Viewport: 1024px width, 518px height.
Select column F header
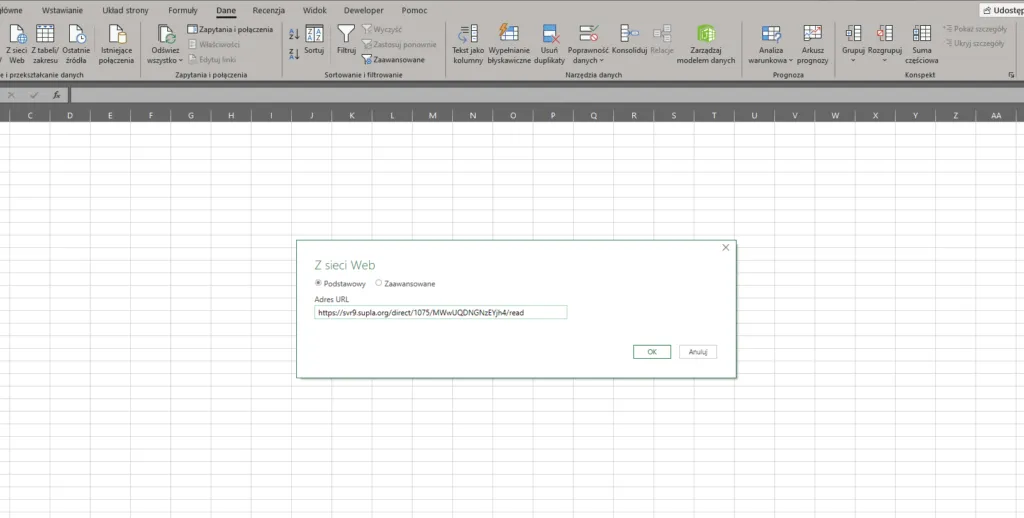(x=150, y=116)
